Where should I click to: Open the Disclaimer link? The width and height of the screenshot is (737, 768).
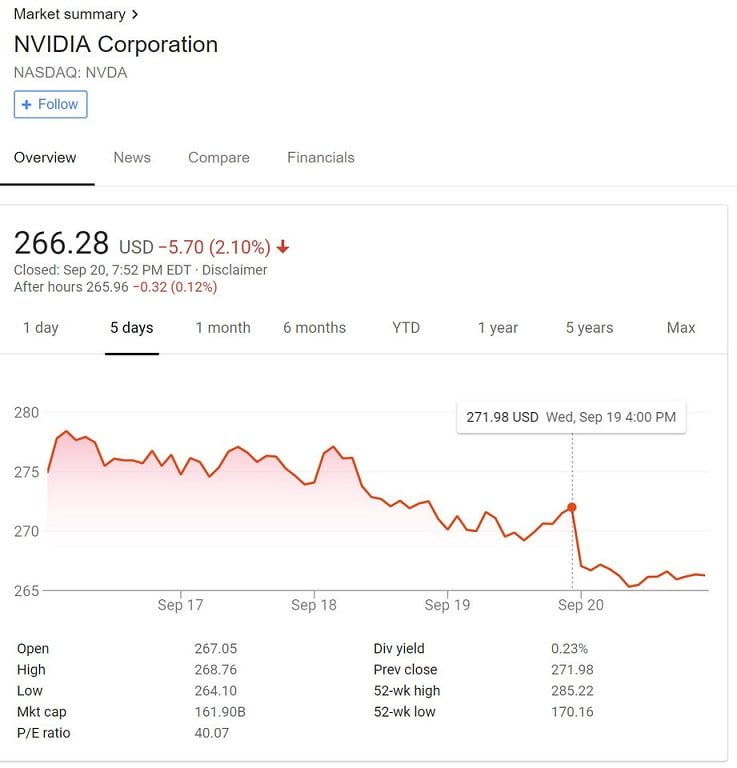pos(235,270)
